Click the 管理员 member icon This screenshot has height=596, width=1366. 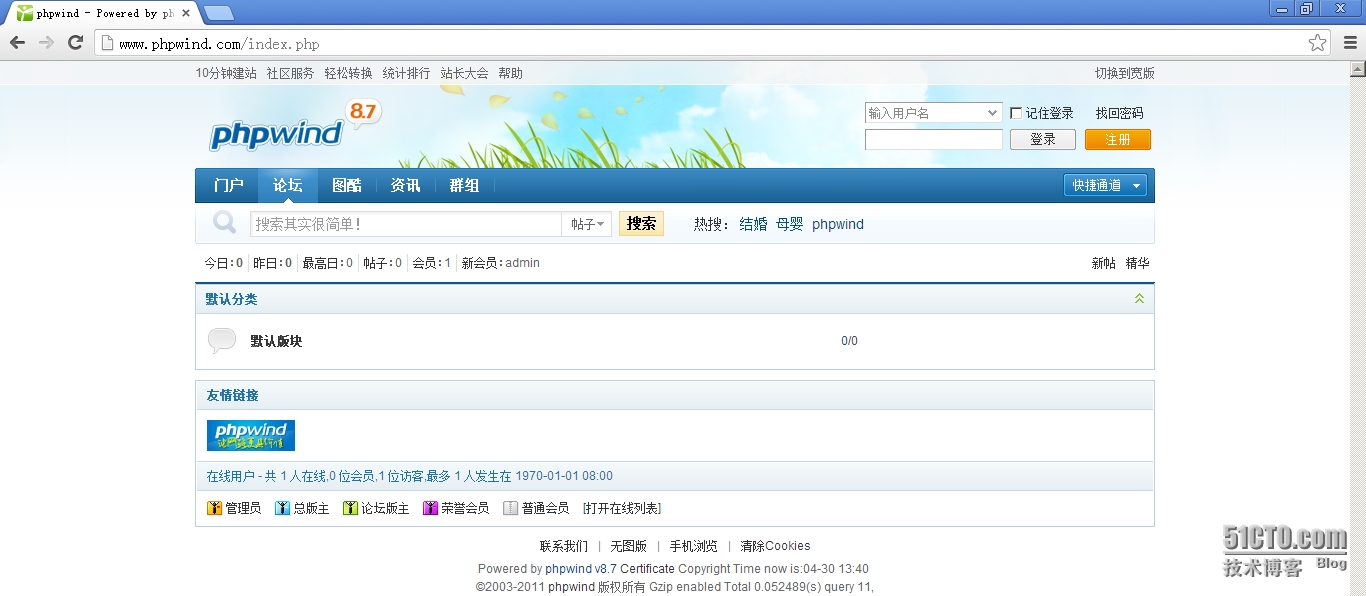pyautogui.click(x=214, y=508)
